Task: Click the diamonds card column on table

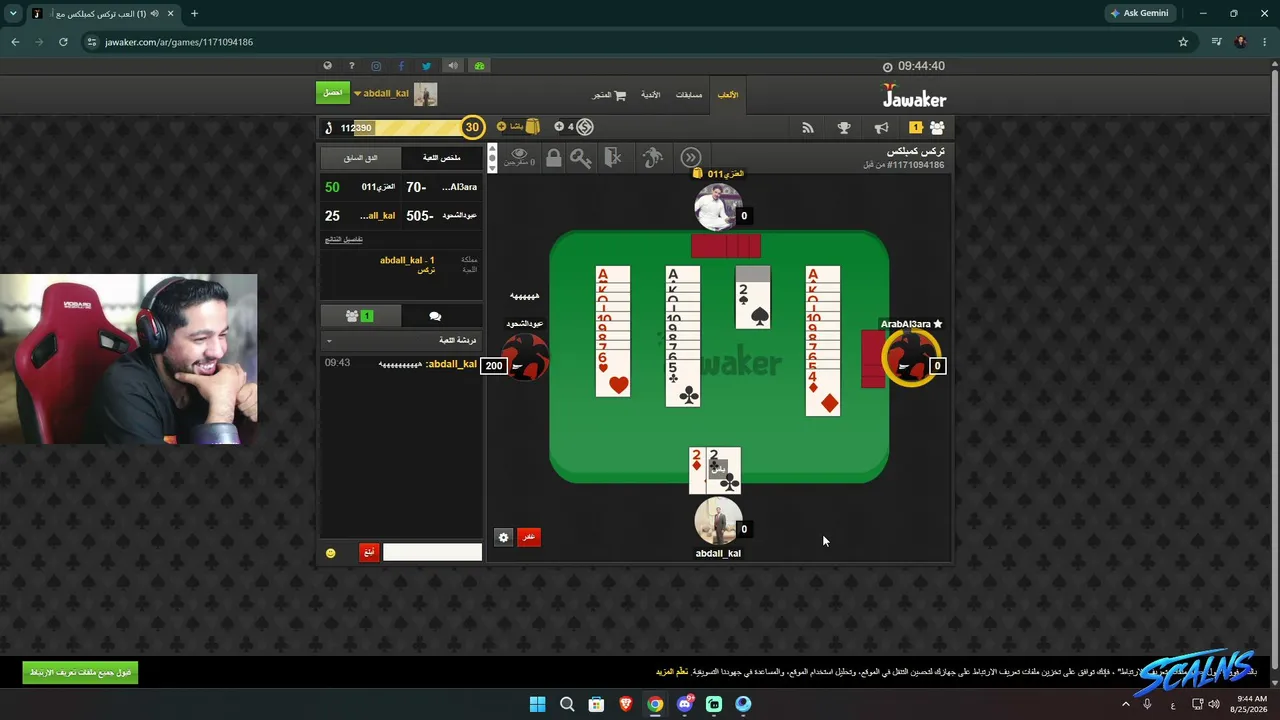Action: 823,341
